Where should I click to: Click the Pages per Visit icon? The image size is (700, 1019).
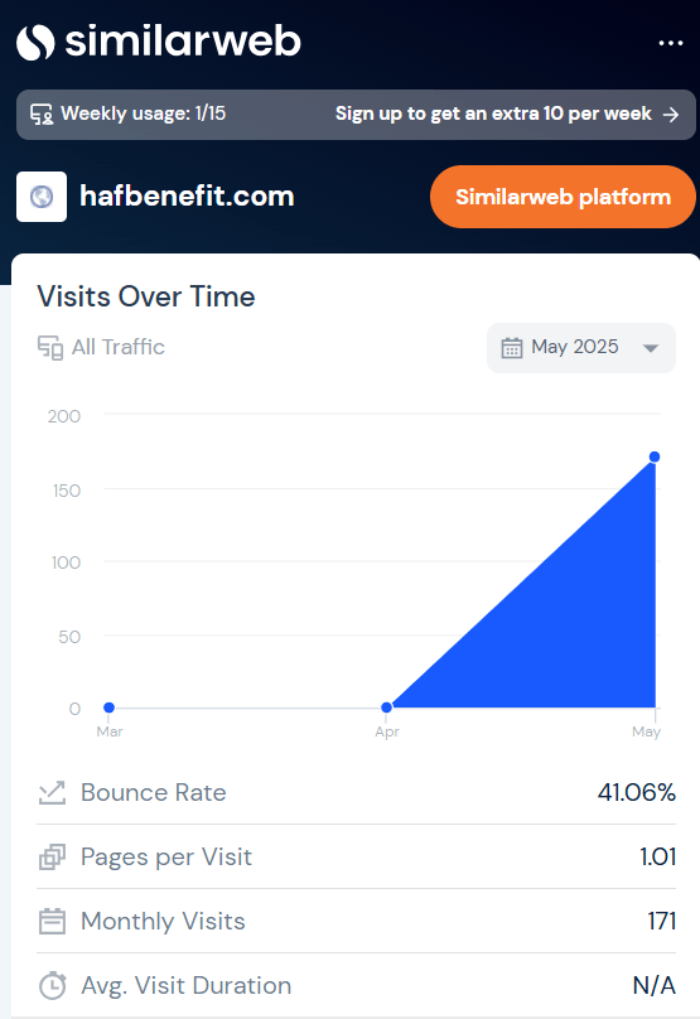[52, 857]
